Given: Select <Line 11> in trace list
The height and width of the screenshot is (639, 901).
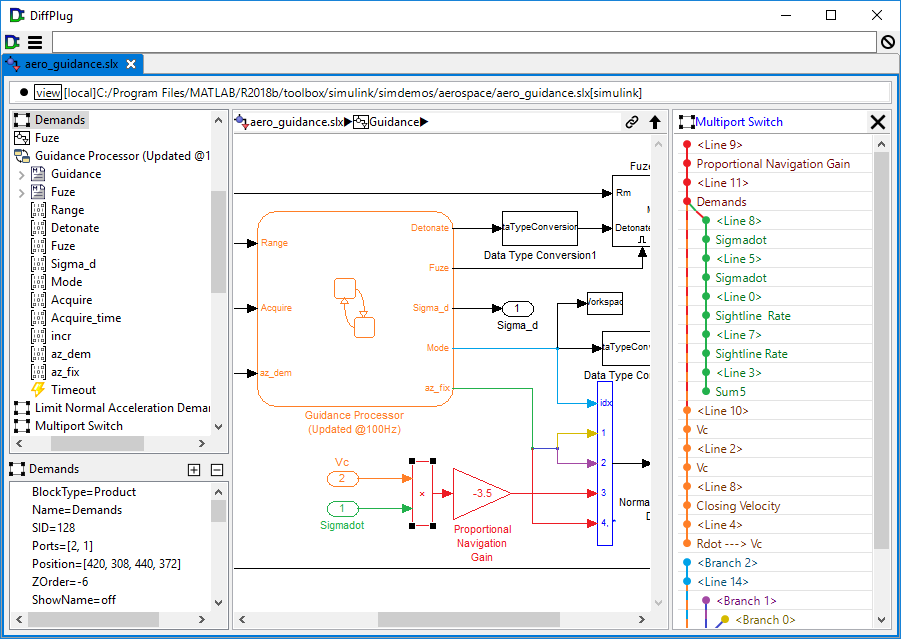Looking at the screenshot, I should pyautogui.click(x=723, y=183).
